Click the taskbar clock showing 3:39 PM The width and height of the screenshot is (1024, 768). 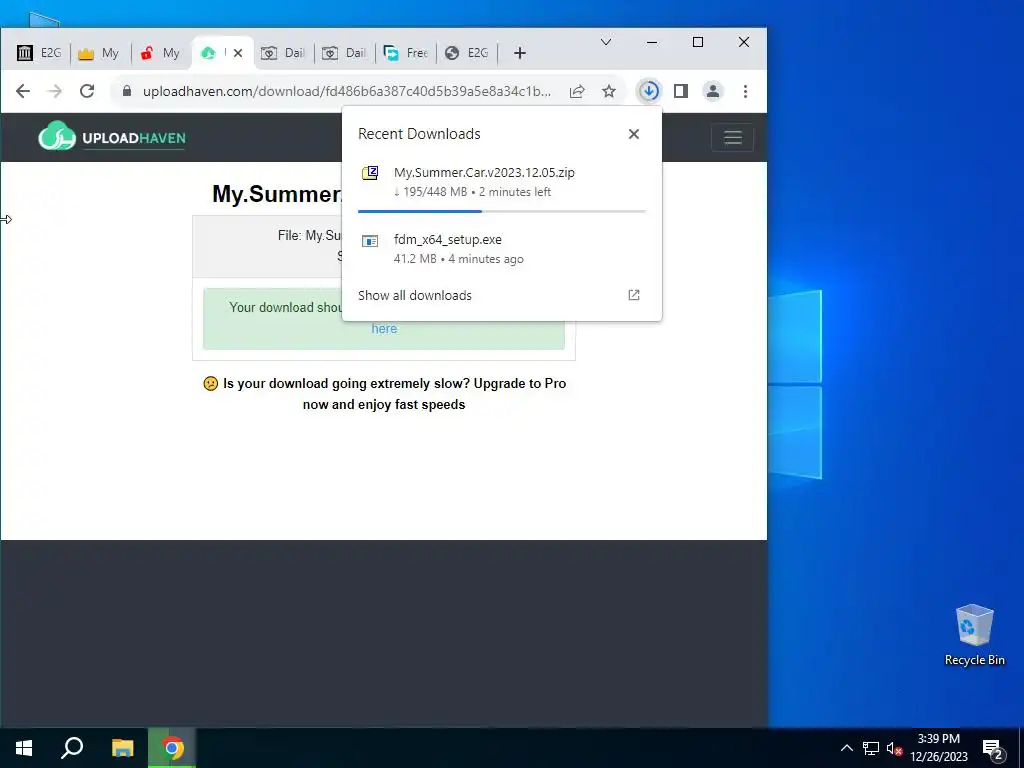pyautogui.click(x=939, y=748)
